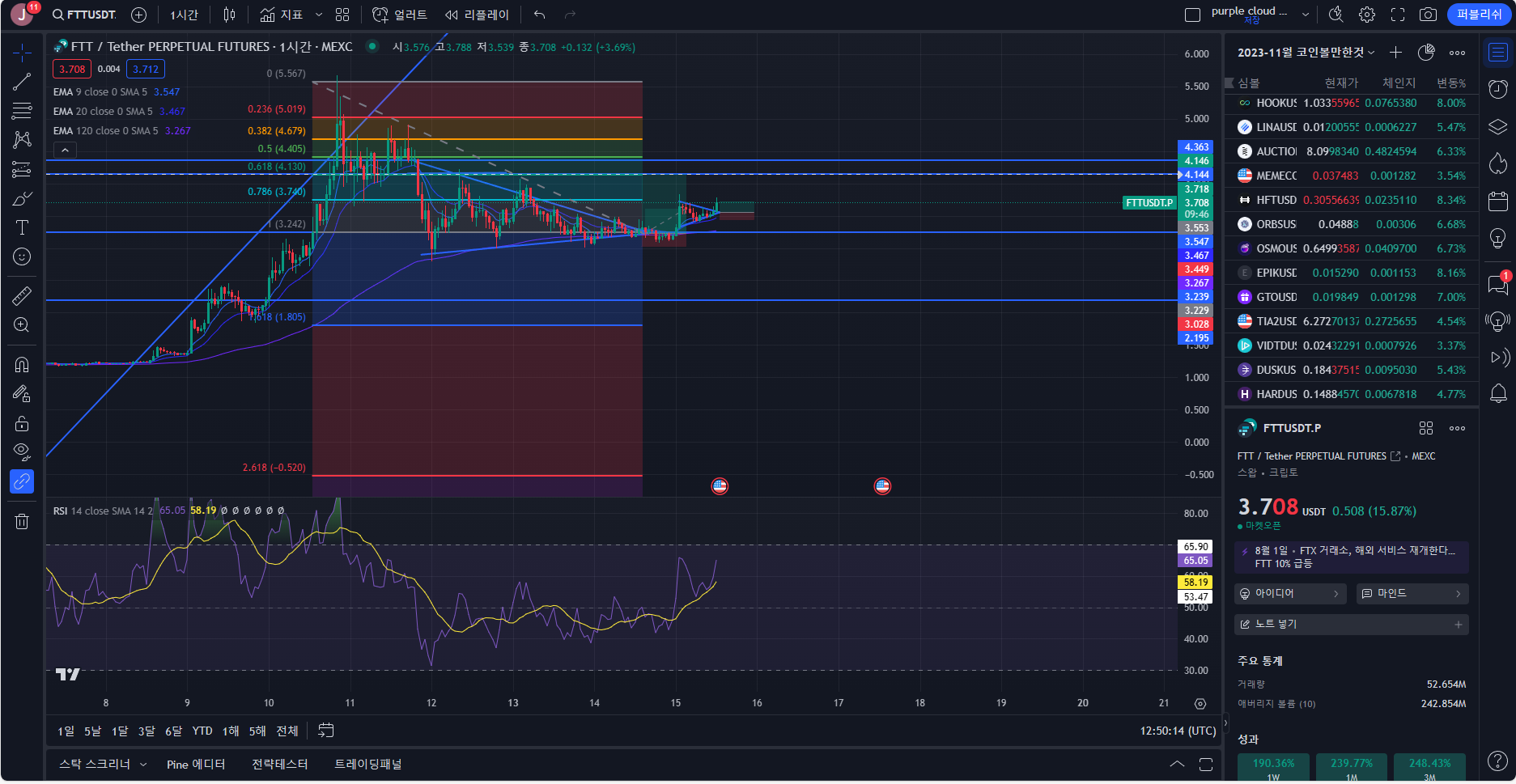Viewport: 1516px width, 784px height.
Task: Open the forecasting and measurement tools
Action: coord(22,169)
